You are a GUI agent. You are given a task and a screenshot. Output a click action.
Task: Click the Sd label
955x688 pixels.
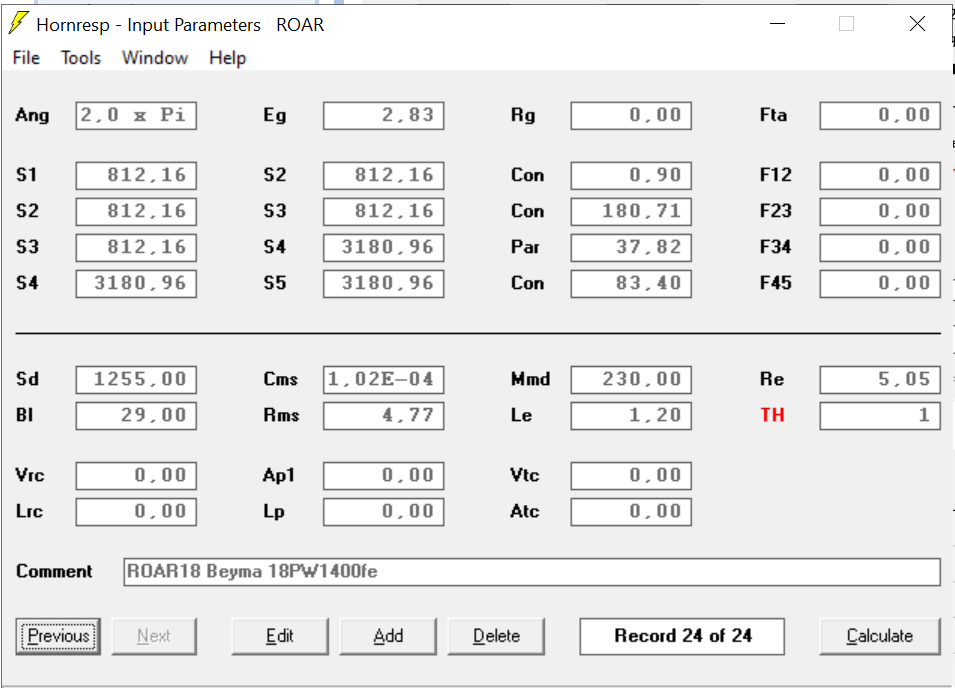click(27, 379)
